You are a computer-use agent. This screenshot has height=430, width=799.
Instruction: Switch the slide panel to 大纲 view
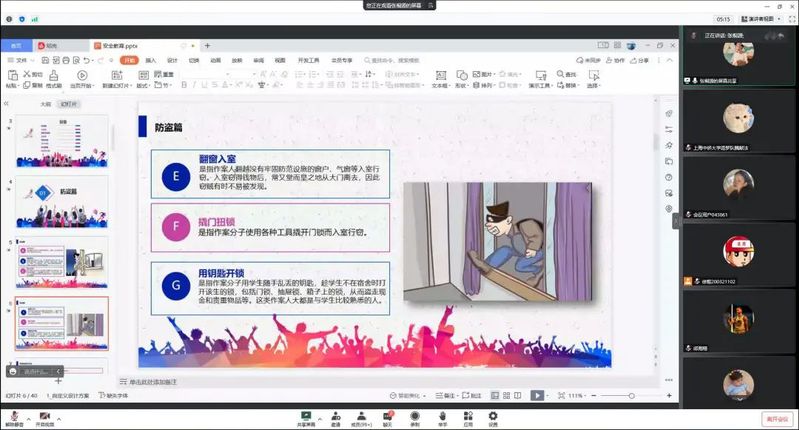coord(45,103)
